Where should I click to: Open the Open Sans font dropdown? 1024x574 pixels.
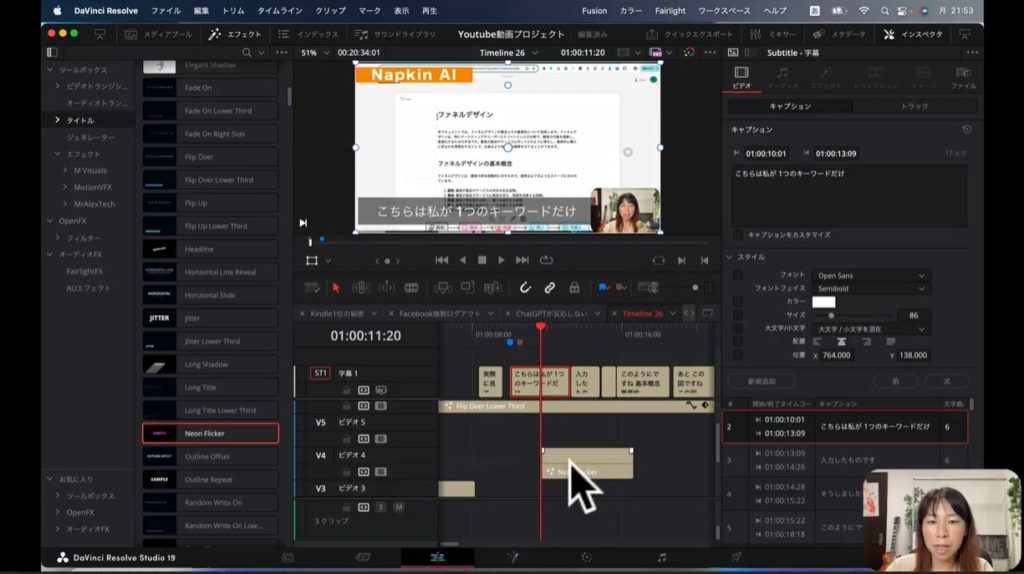point(871,275)
